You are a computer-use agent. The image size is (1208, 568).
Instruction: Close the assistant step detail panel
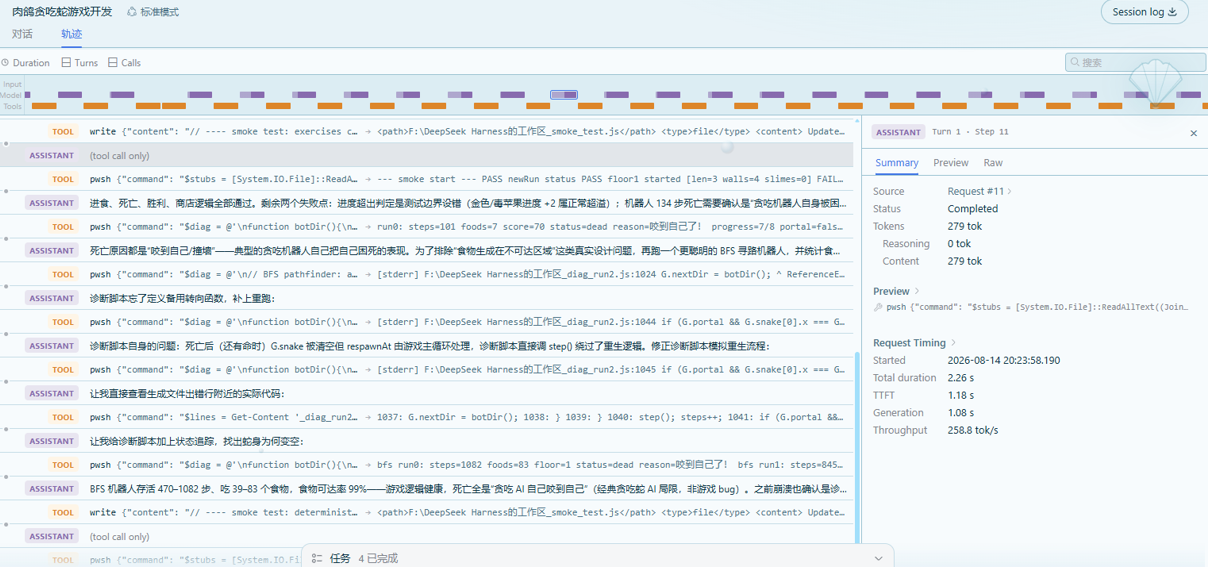(x=1193, y=133)
